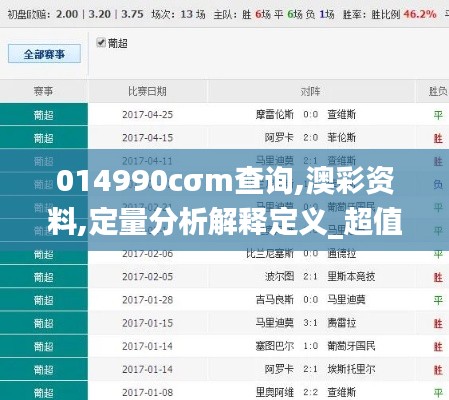This screenshot has width=449, height=400.
Task: Click the 胜负 column header
Action: [x=438, y=91]
